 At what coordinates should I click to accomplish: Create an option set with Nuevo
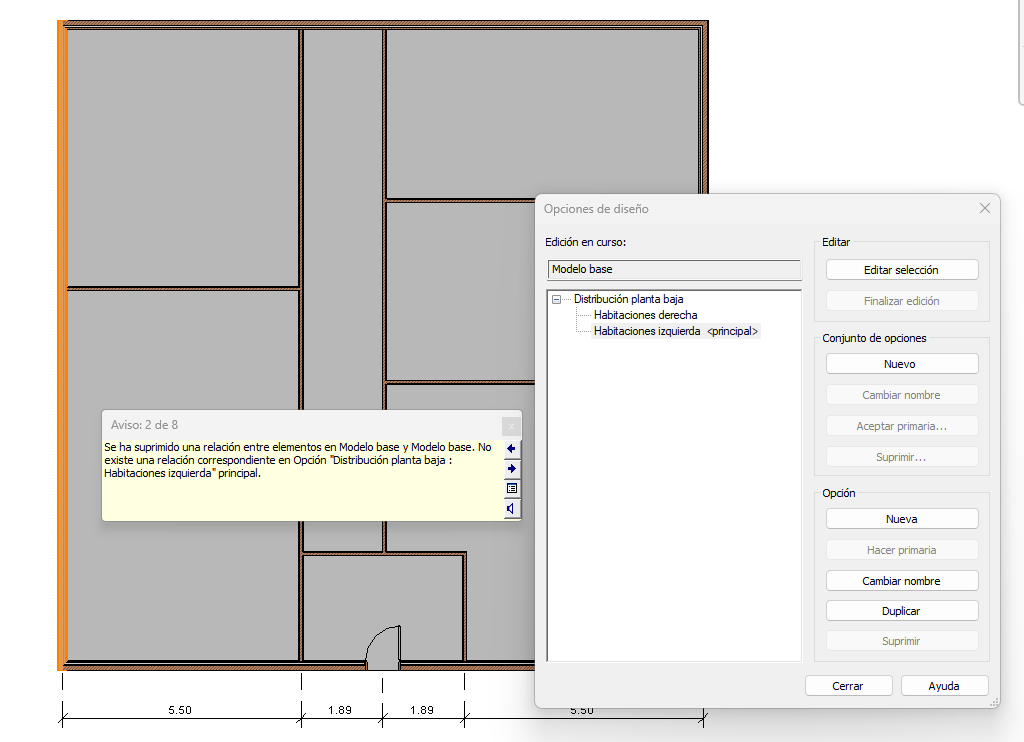(x=901, y=364)
